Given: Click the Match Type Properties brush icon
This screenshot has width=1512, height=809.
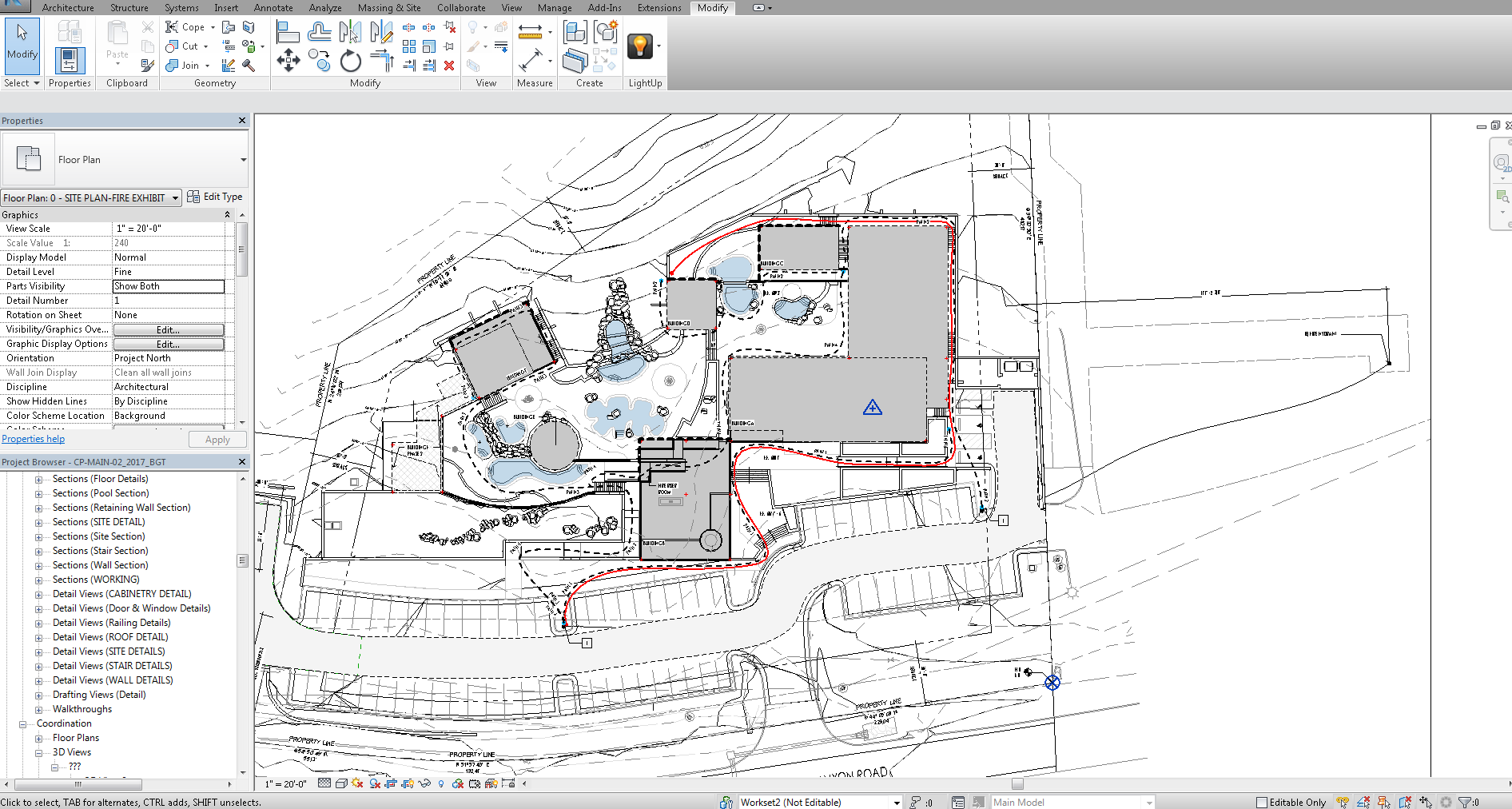Looking at the screenshot, I should pos(148,66).
